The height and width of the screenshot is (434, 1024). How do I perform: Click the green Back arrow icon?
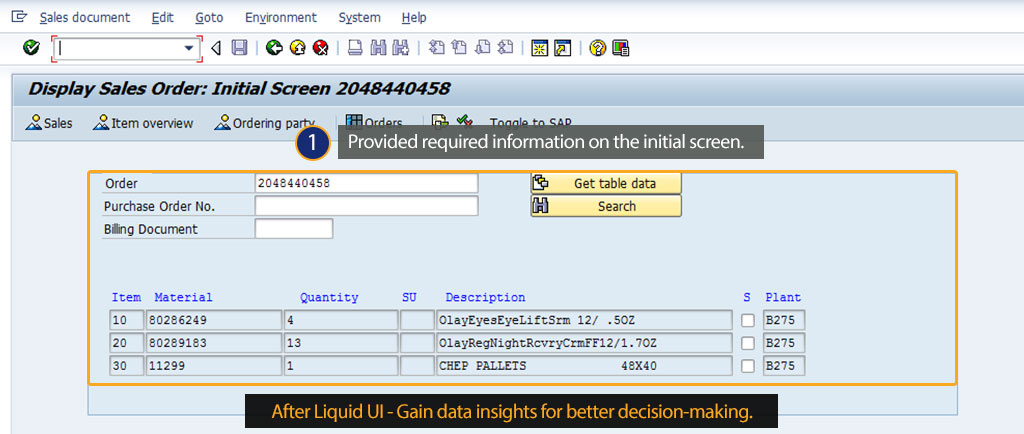click(x=274, y=47)
